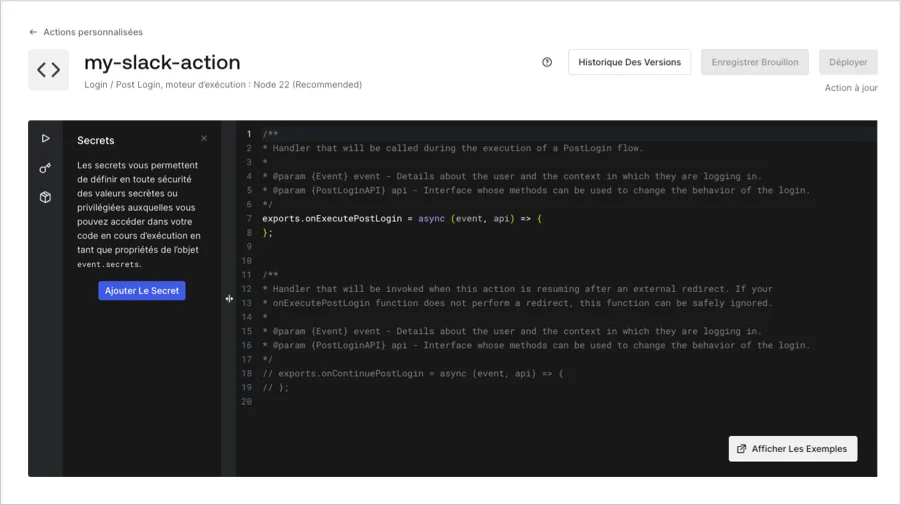Click line number 1 in gutter
This screenshot has height=505, width=901.
click(249, 134)
